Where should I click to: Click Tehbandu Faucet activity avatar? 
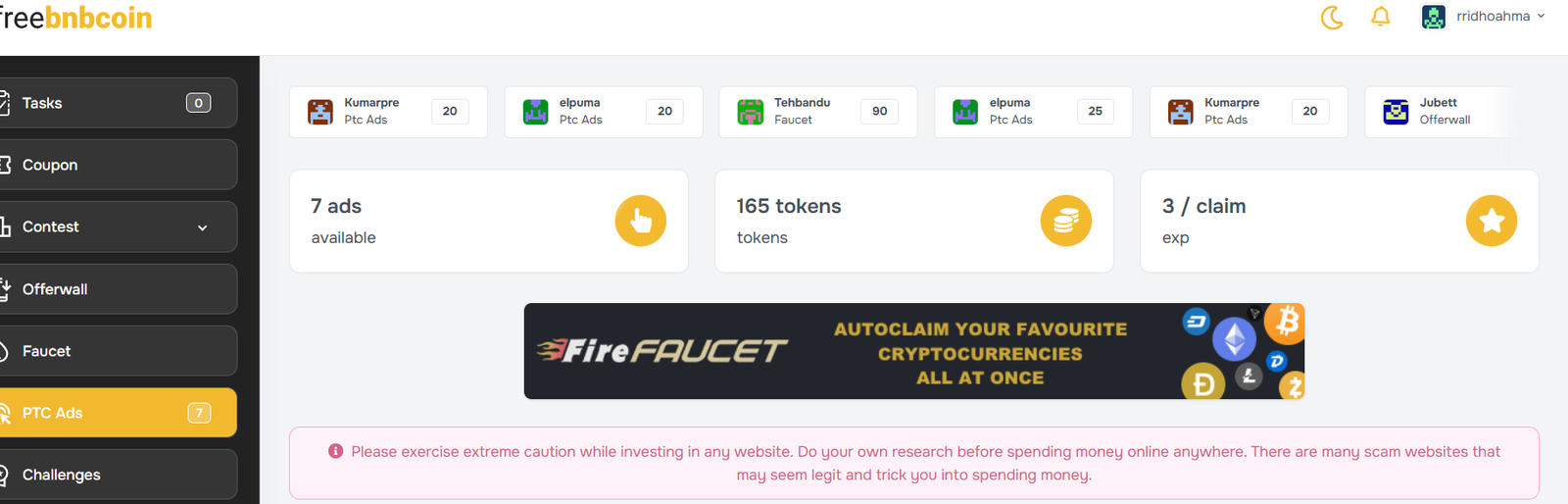coord(751,112)
